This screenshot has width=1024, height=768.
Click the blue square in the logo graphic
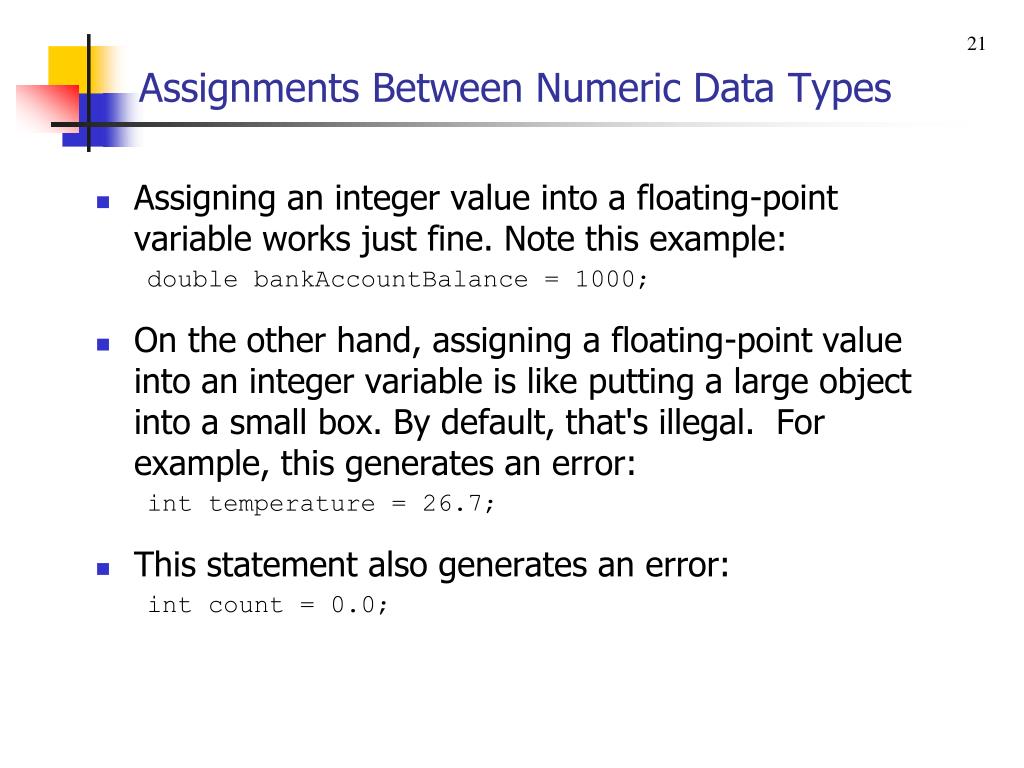98,120
